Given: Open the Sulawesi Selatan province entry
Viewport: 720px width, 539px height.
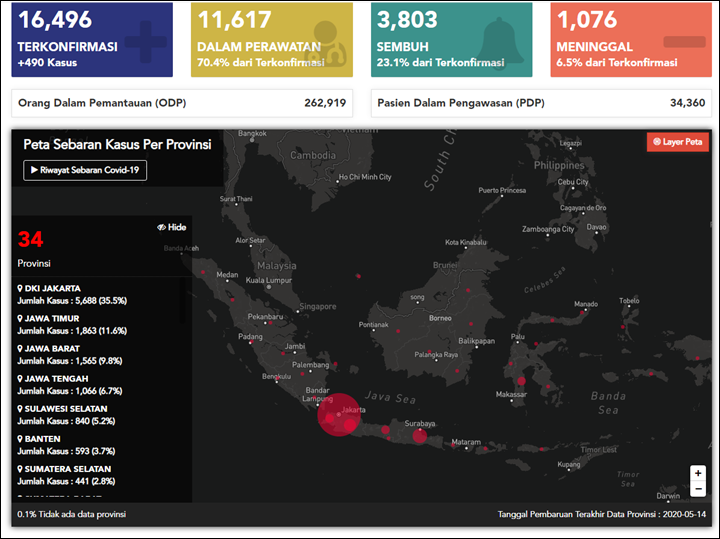Looking at the screenshot, I should pos(66,415).
